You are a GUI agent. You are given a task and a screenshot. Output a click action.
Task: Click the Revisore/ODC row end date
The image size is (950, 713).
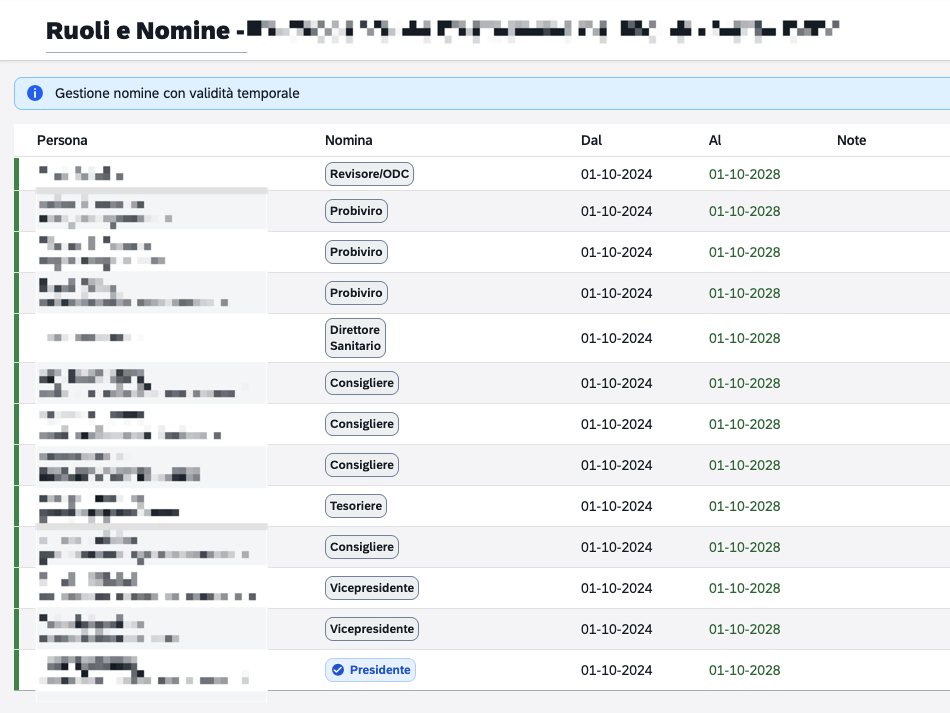coord(745,174)
